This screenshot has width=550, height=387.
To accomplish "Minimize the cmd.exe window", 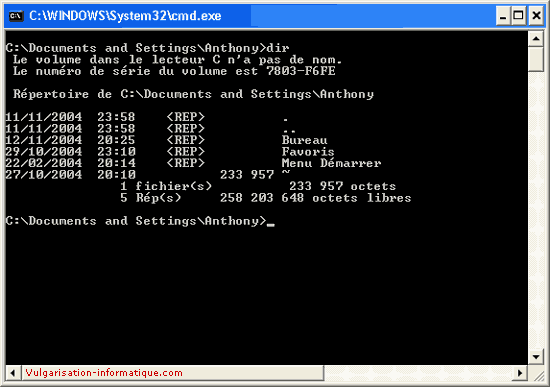I will pos(503,16).
